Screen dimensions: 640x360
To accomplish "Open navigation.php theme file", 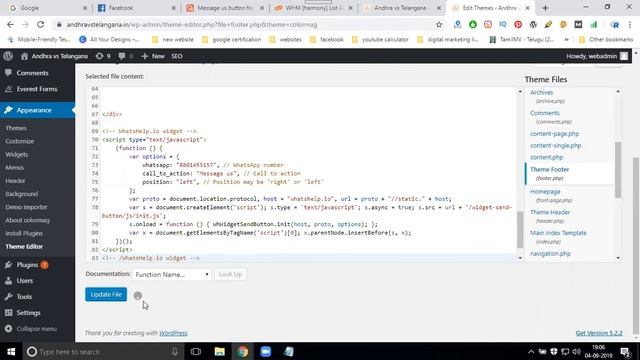I will [x=550, y=254].
